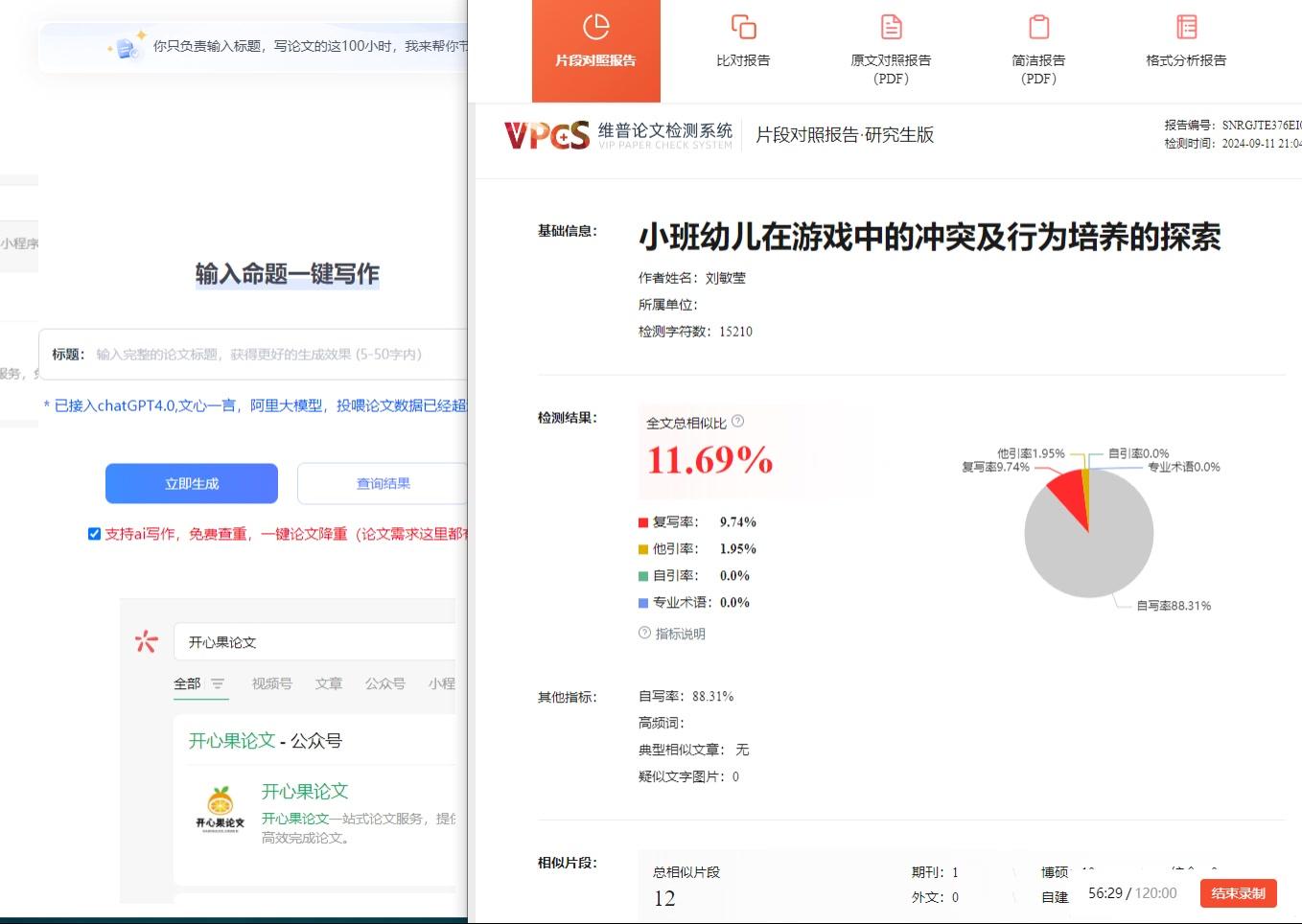1302x924 pixels.
Task: Click the 疑似文字图片: 0 line
Action: point(688,777)
